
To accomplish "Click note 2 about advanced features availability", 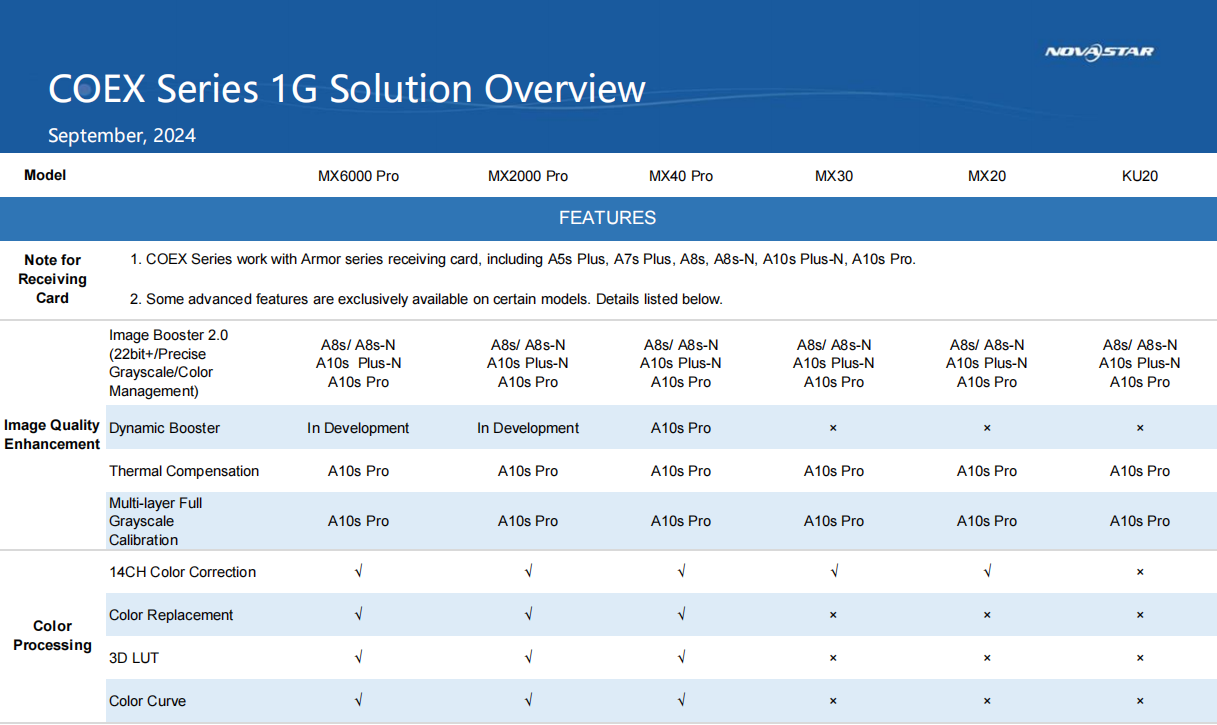I will coord(426,299).
